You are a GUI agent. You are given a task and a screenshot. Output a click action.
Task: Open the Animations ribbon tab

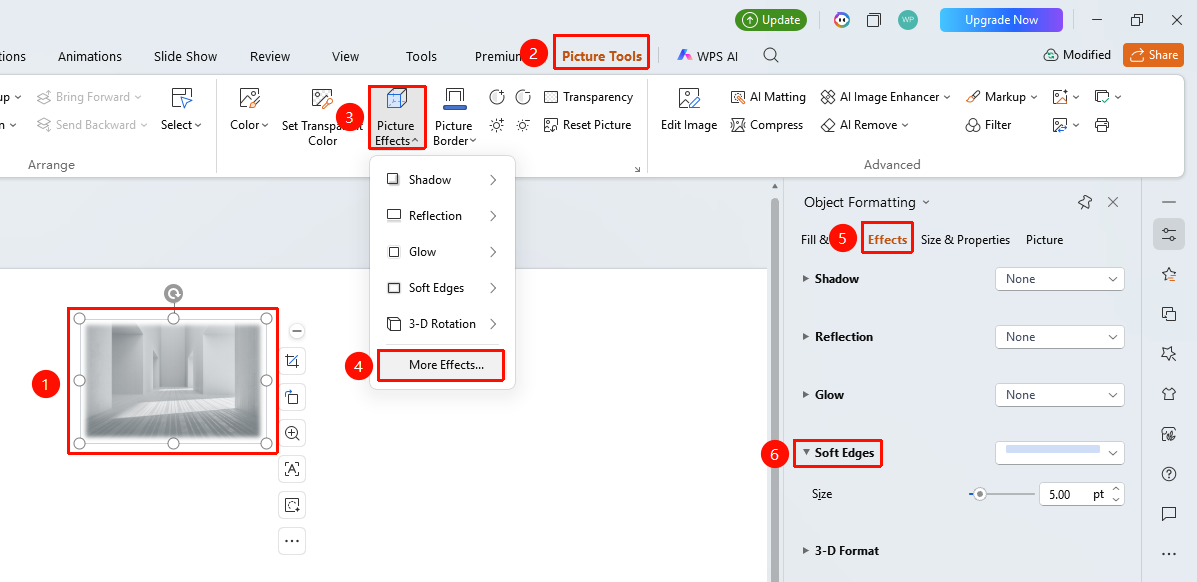(x=90, y=57)
